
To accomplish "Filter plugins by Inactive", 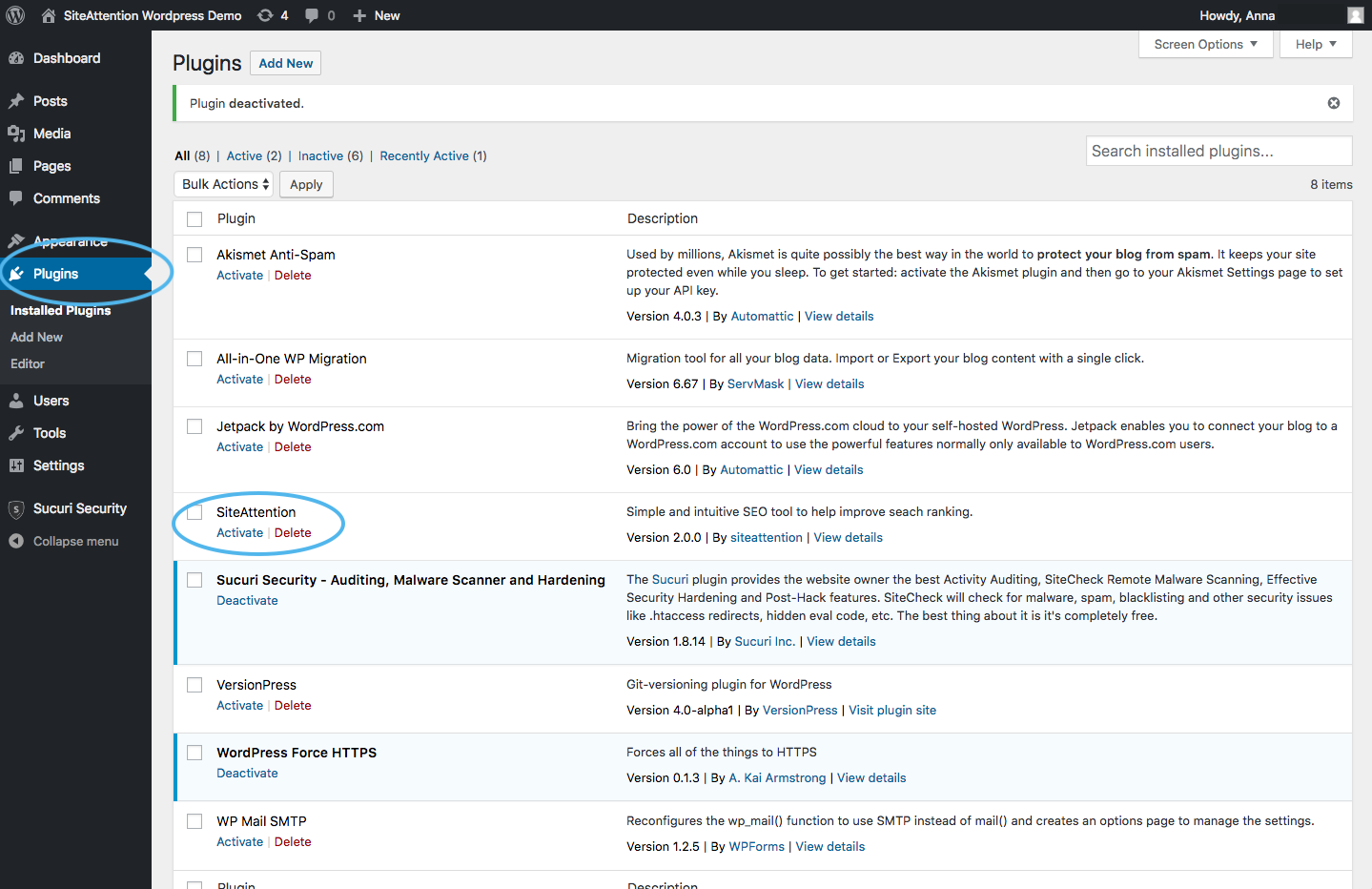I will click(x=320, y=155).
